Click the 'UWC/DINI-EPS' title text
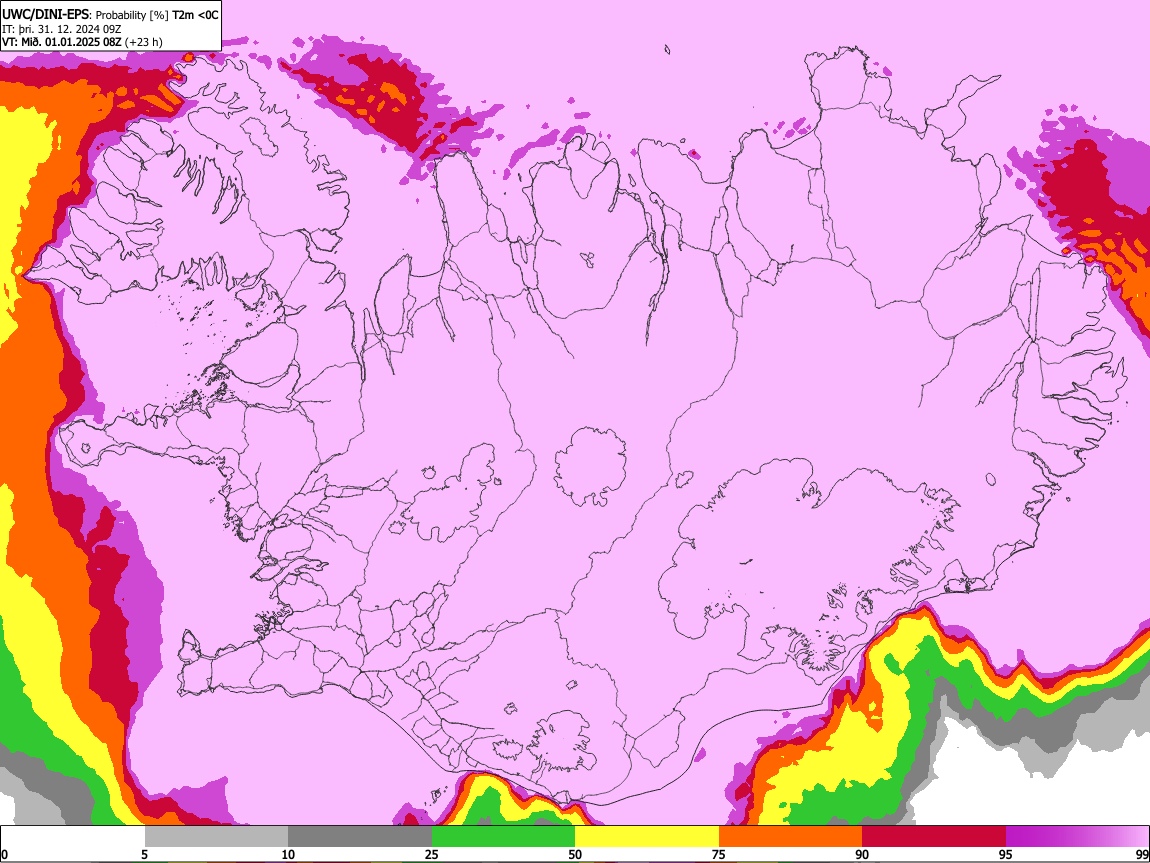Viewport: 1150px width, 863px height. [45, 15]
